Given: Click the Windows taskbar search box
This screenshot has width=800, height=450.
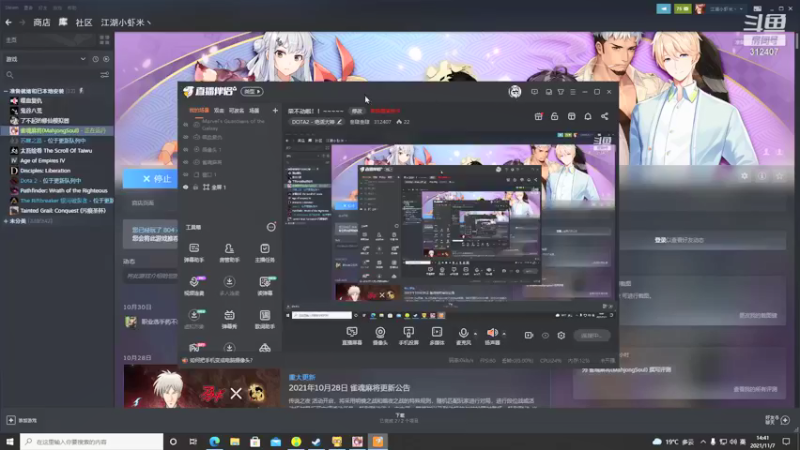Looking at the screenshot, I should [92, 441].
